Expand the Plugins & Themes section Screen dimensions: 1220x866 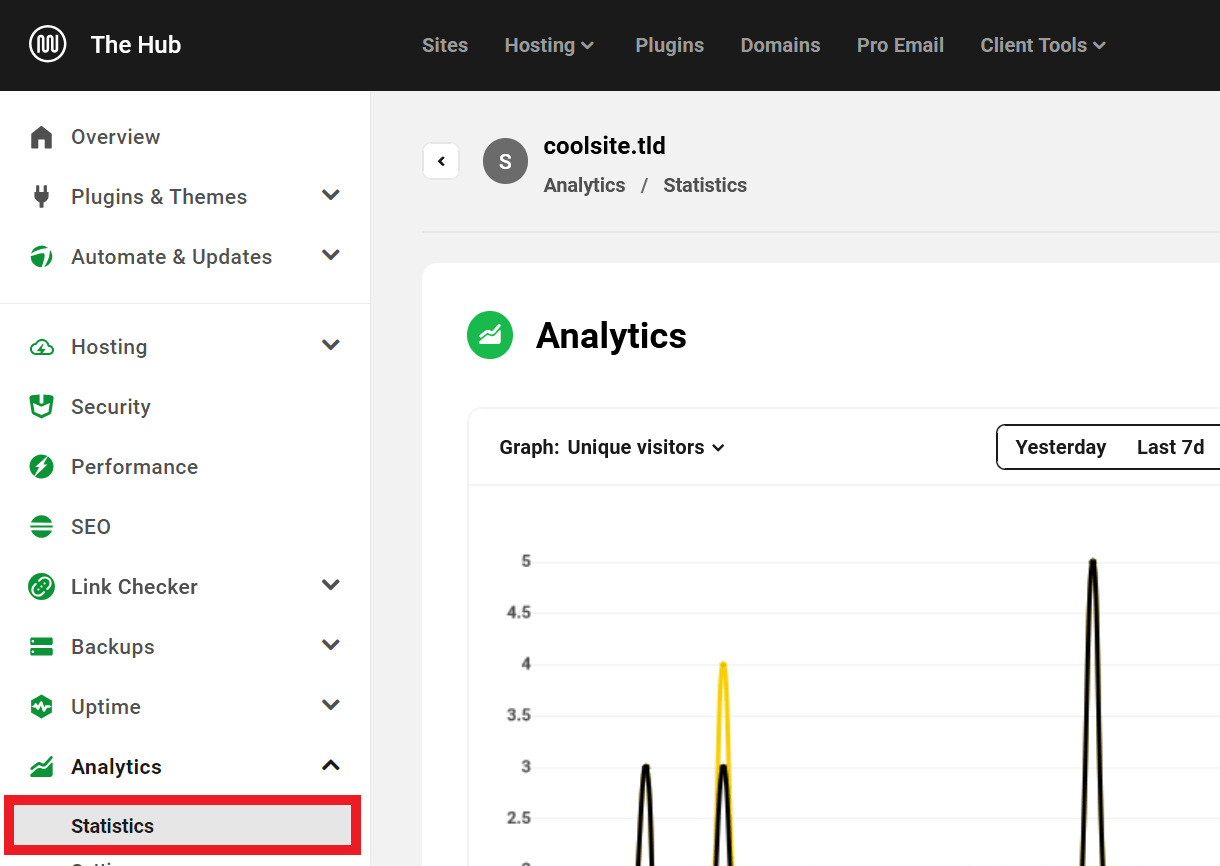[331, 196]
